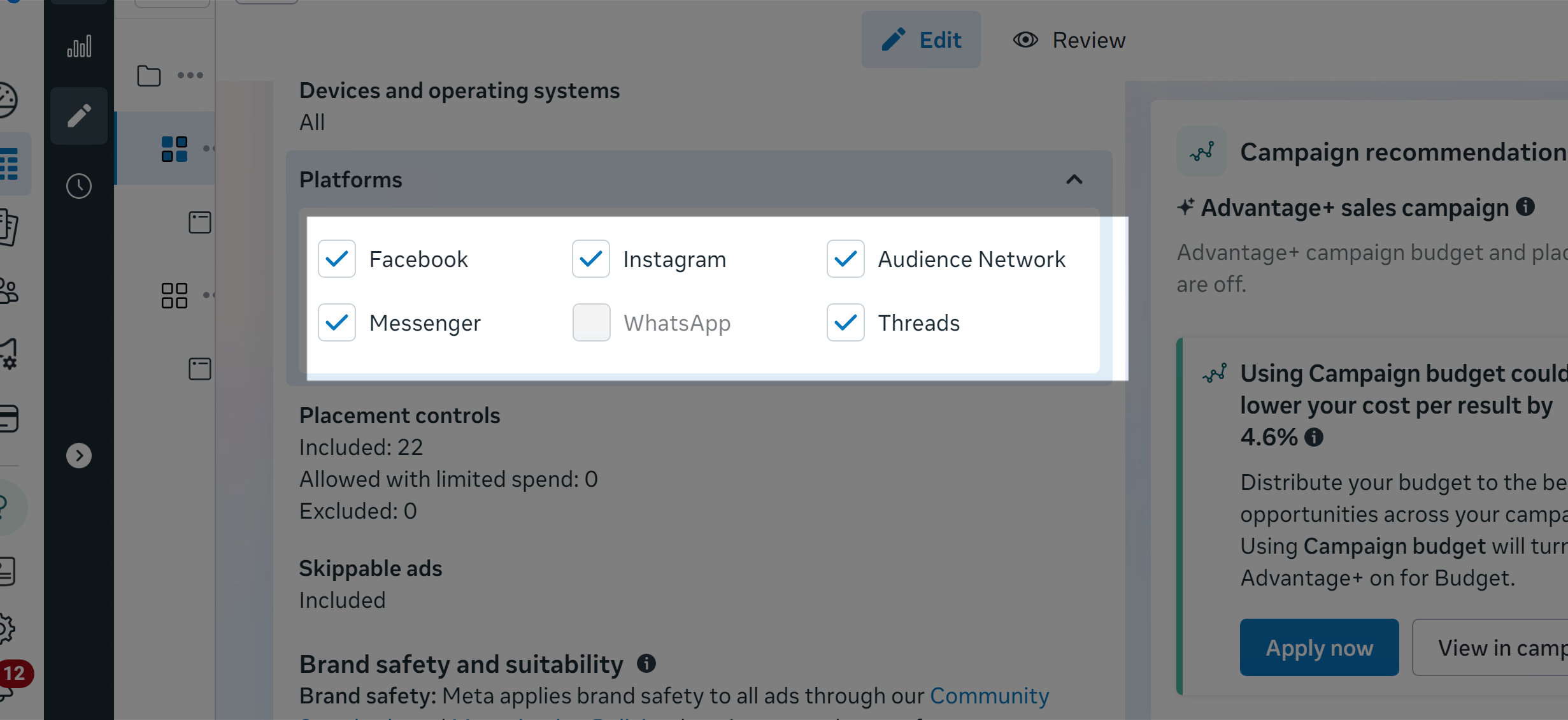
Task: Switch to the Review tab
Action: pos(1069,40)
